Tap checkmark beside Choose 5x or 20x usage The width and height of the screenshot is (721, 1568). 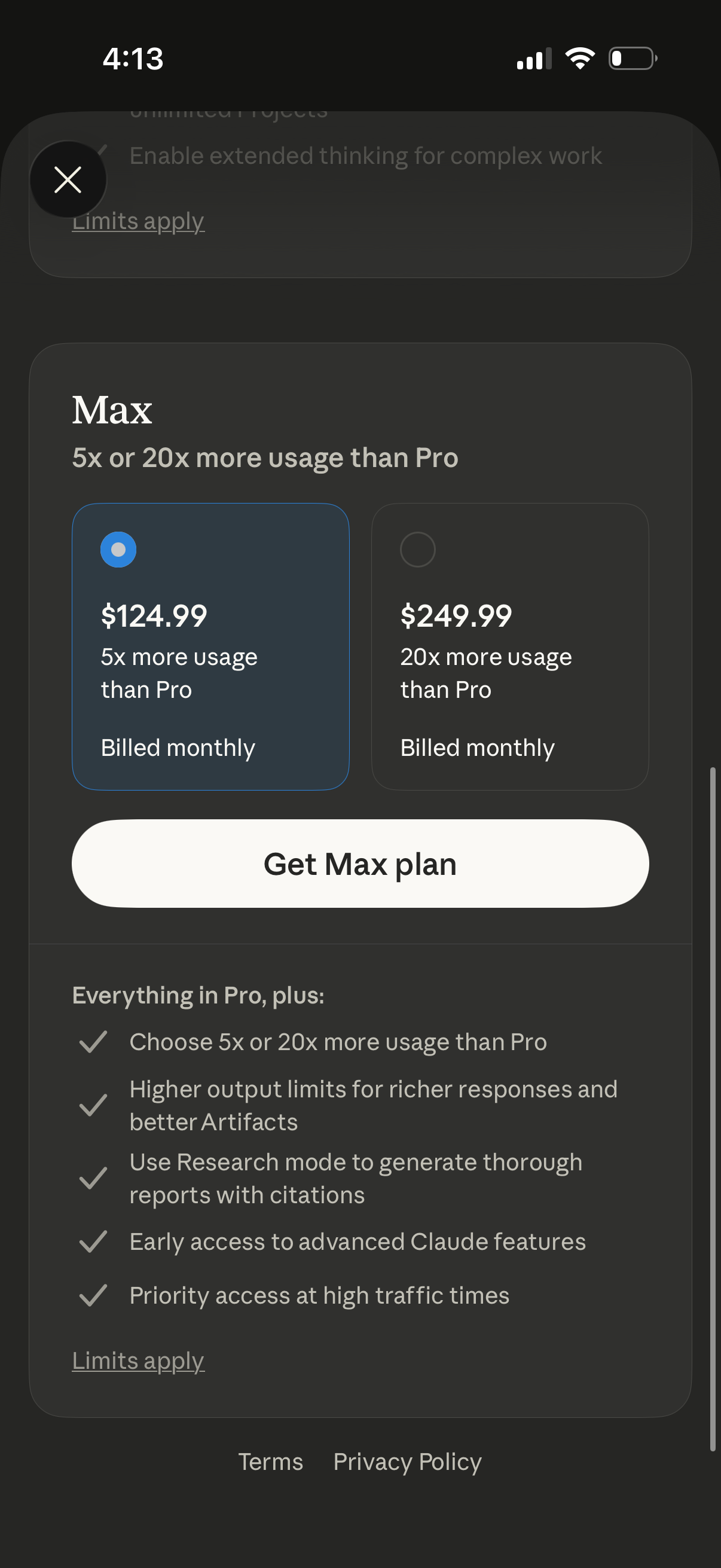point(93,1042)
